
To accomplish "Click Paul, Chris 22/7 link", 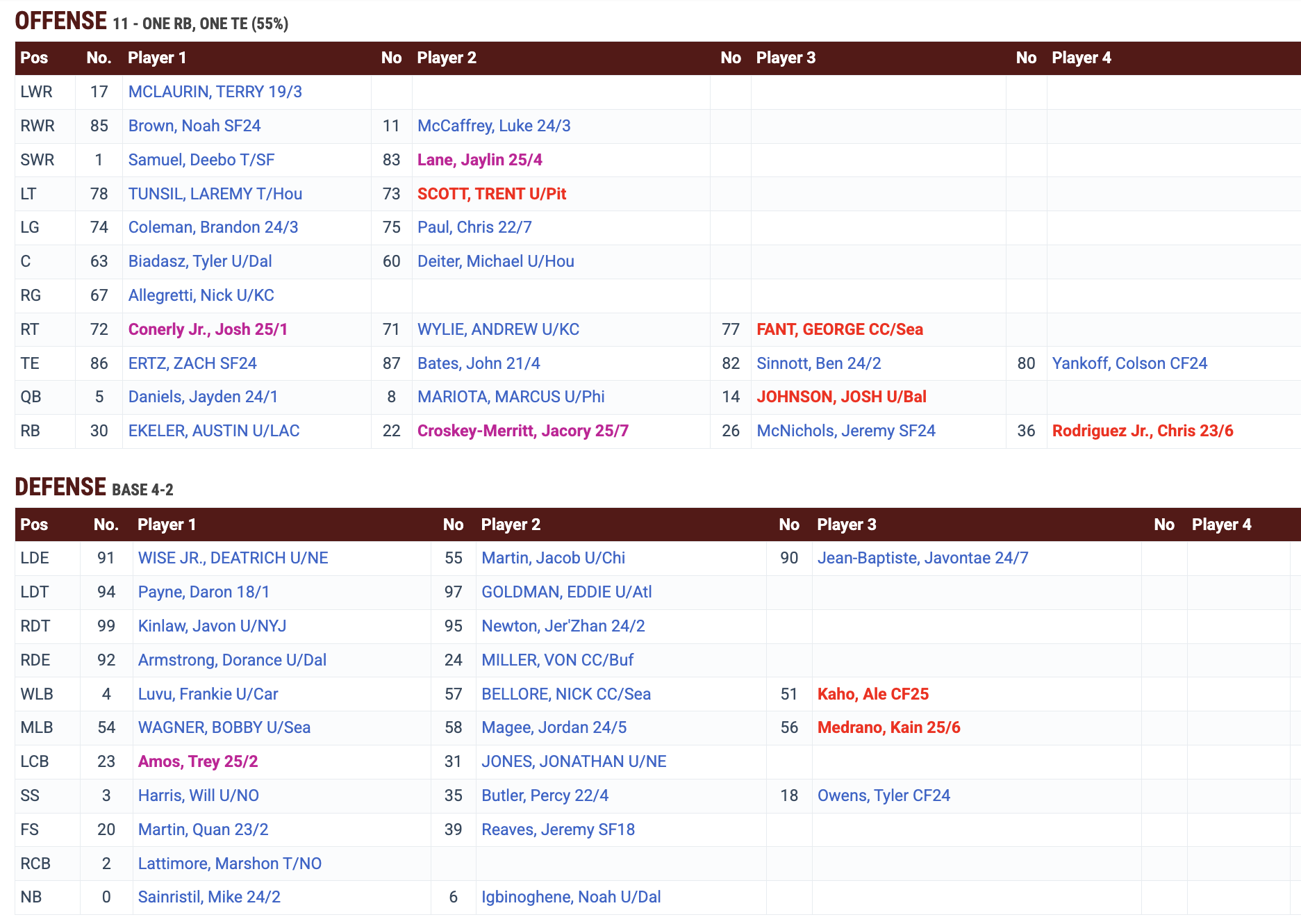I will coord(474,227).
